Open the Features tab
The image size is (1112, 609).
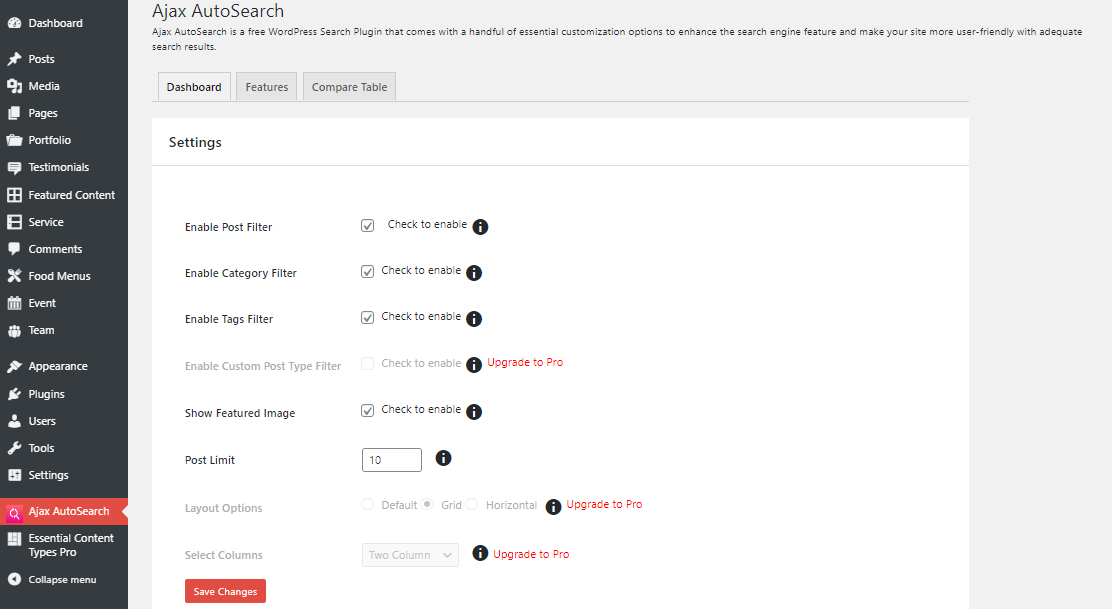click(x=267, y=86)
